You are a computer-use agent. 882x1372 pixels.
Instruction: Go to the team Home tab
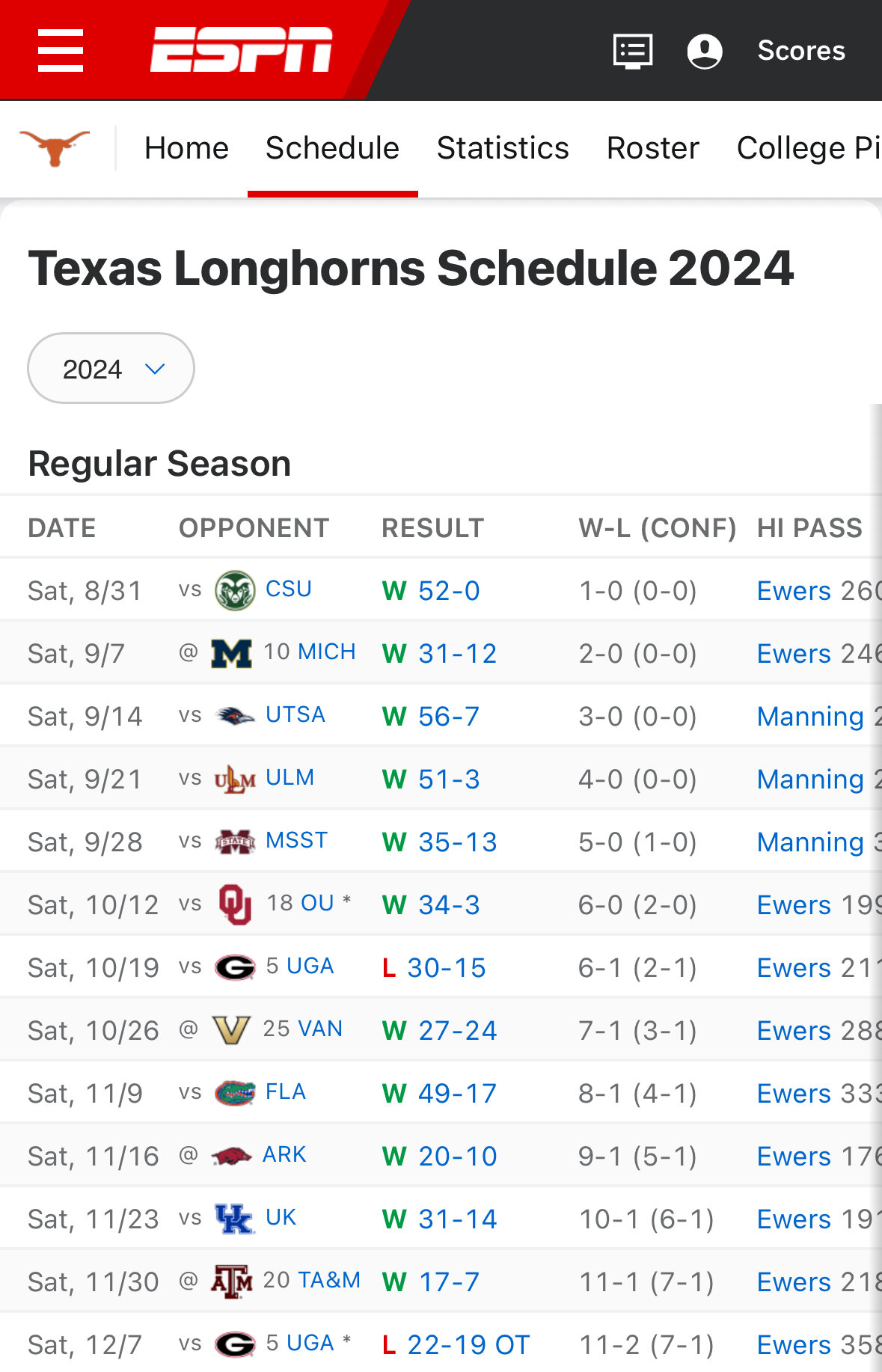pos(186,148)
